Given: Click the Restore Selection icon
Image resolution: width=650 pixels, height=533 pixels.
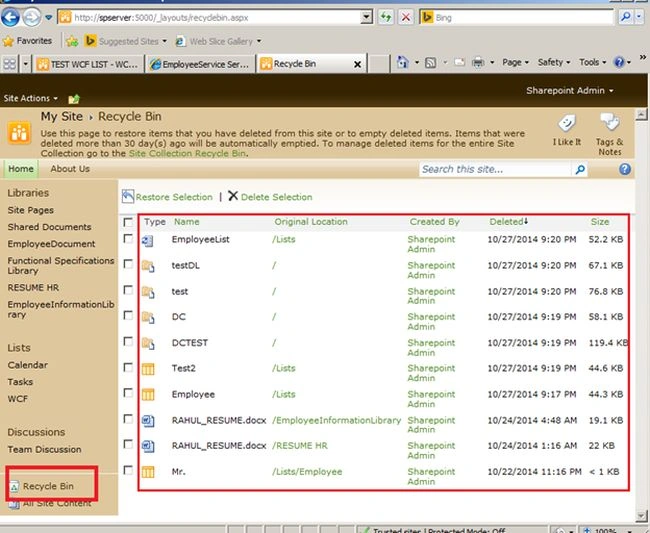Looking at the screenshot, I should [x=128, y=196].
